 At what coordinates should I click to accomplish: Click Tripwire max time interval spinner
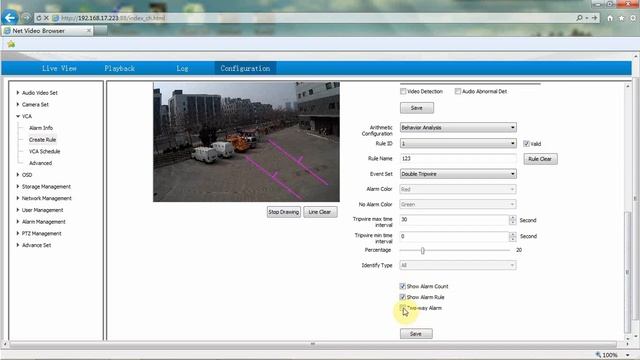(513, 220)
